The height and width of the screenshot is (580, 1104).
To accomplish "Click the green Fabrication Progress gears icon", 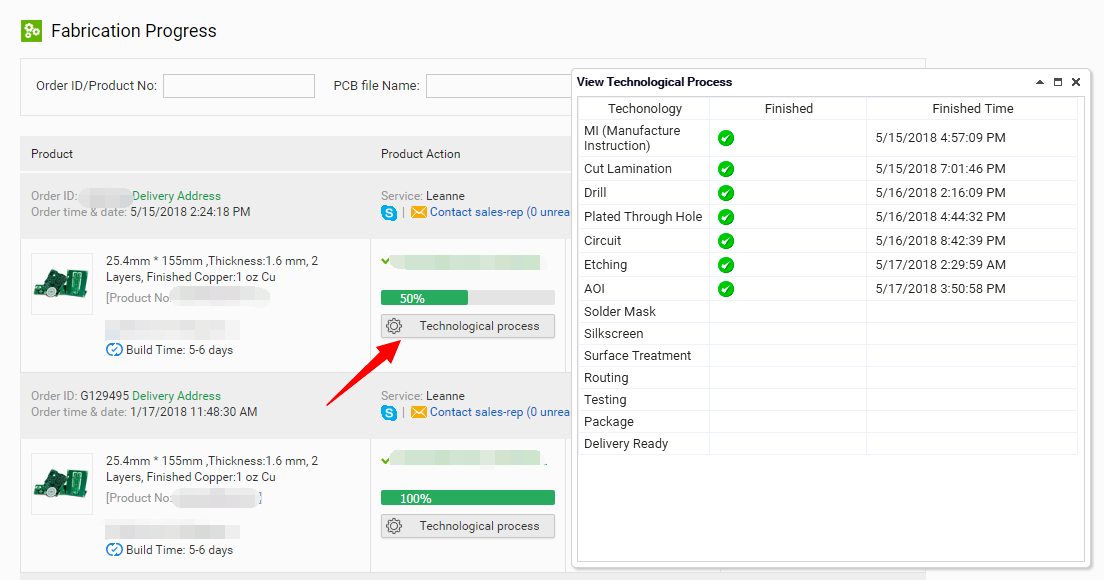I will pos(32,31).
